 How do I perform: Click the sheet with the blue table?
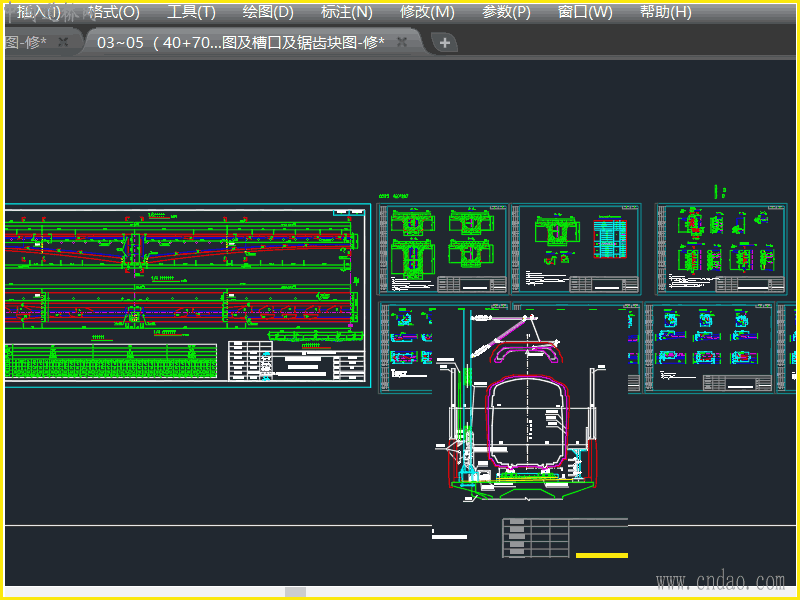tap(575, 249)
